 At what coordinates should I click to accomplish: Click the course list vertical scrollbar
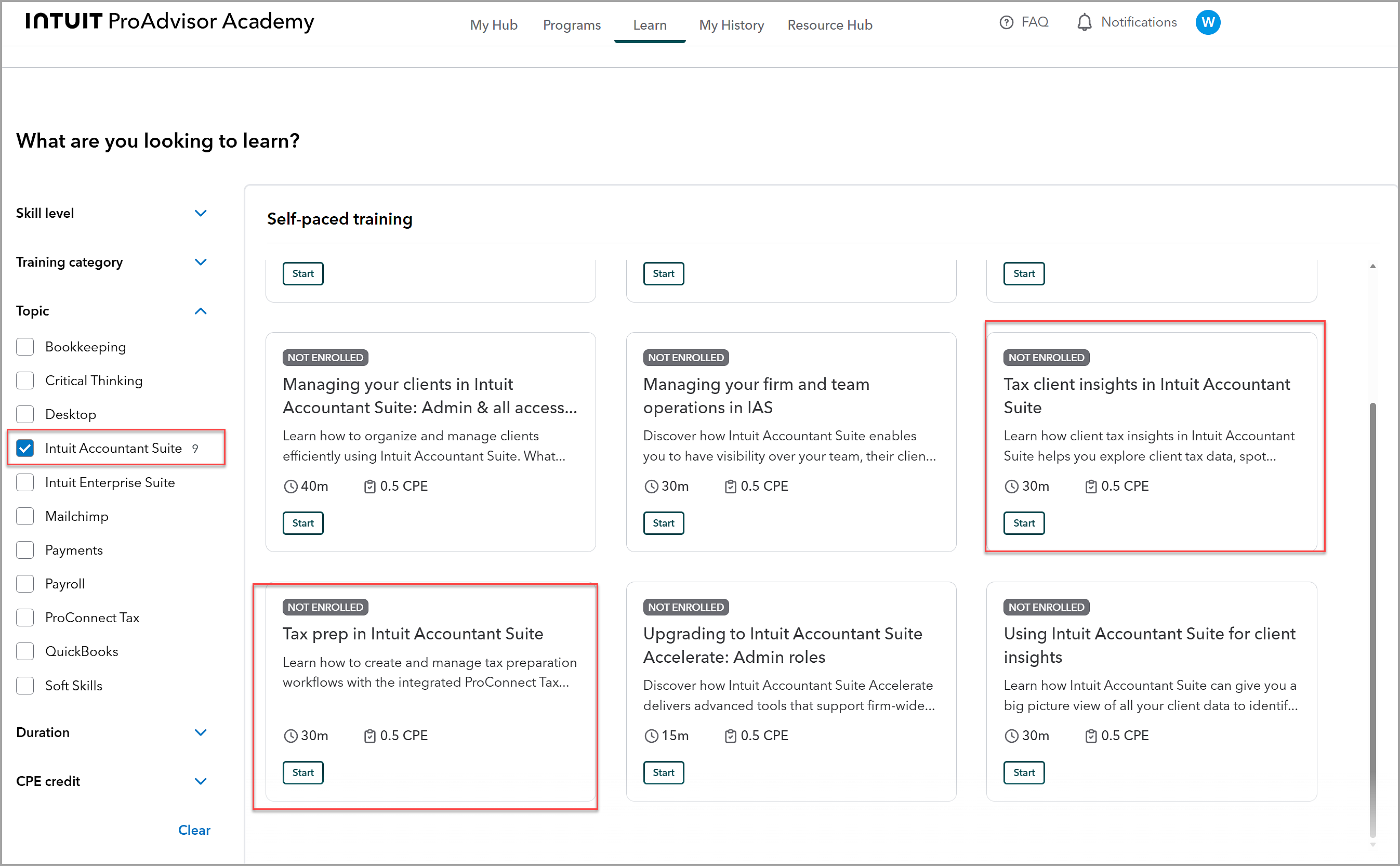[1372, 620]
